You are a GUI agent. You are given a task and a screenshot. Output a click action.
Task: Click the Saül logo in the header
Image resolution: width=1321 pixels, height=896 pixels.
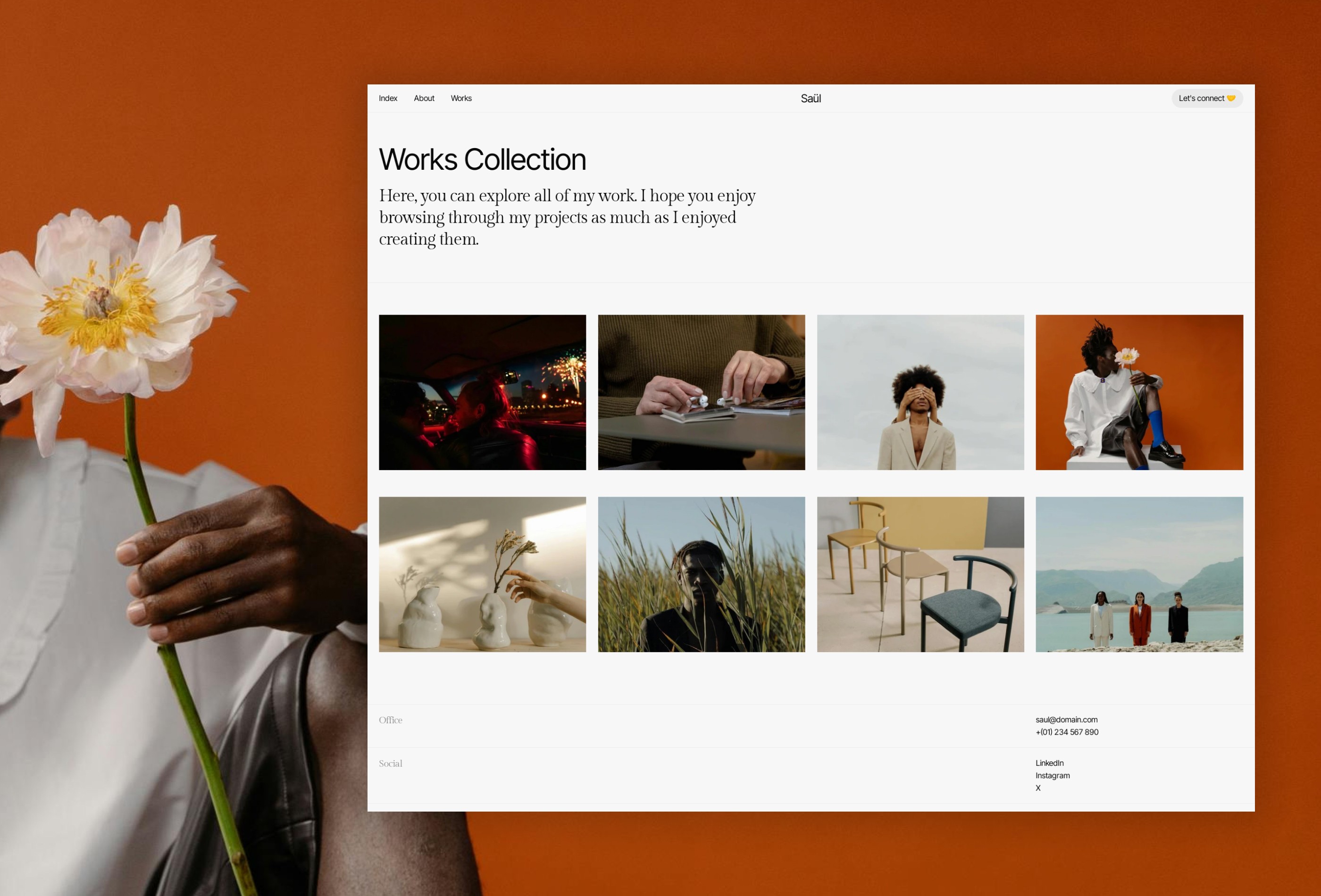tap(811, 98)
